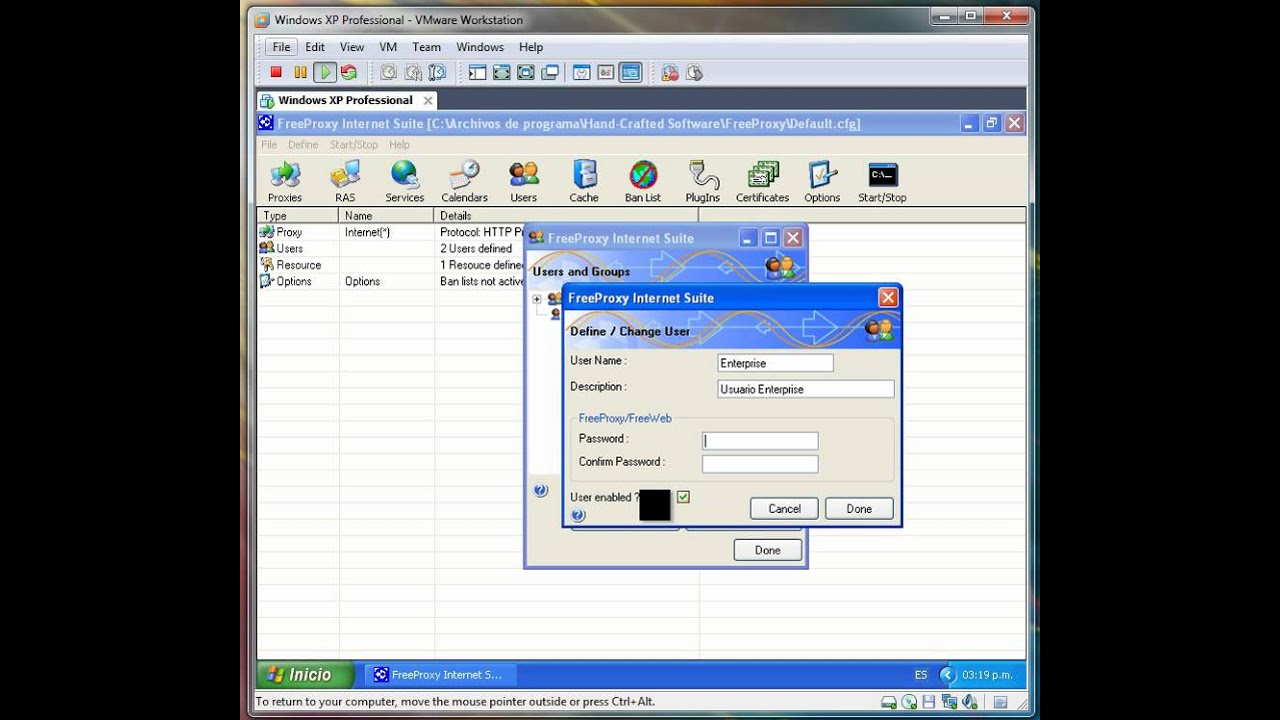The image size is (1280, 720).
Task: Open the VMware Edit menu
Action: coord(315,47)
